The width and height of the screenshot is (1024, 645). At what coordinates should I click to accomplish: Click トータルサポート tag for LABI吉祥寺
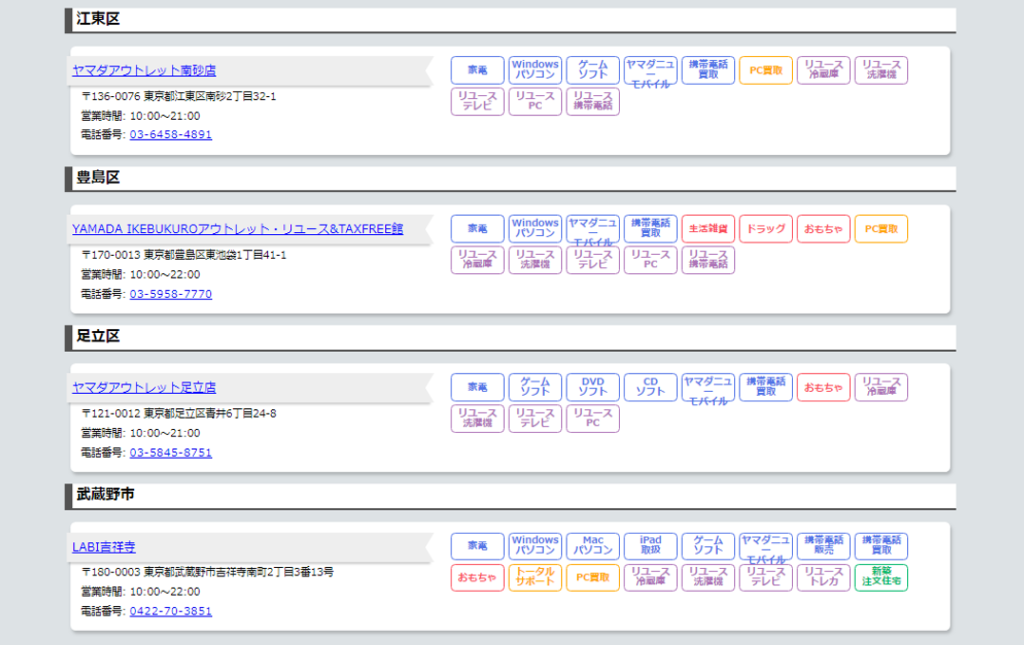[535, 578]
